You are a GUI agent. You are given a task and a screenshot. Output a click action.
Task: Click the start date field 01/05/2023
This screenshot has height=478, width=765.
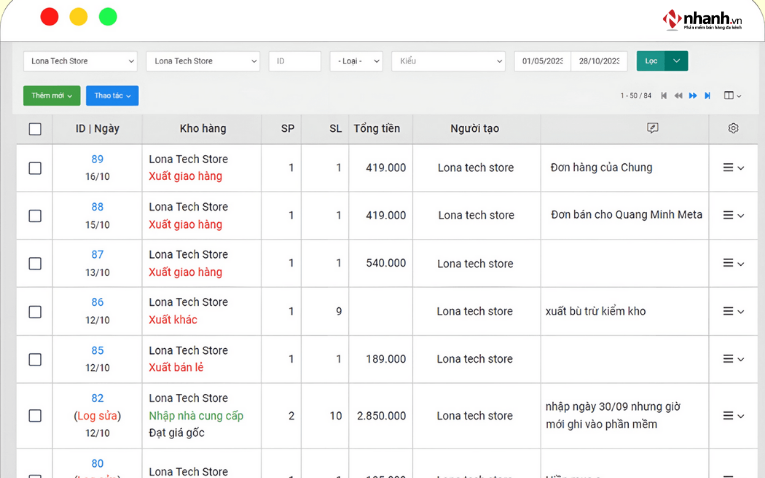(x=542, y=61)
